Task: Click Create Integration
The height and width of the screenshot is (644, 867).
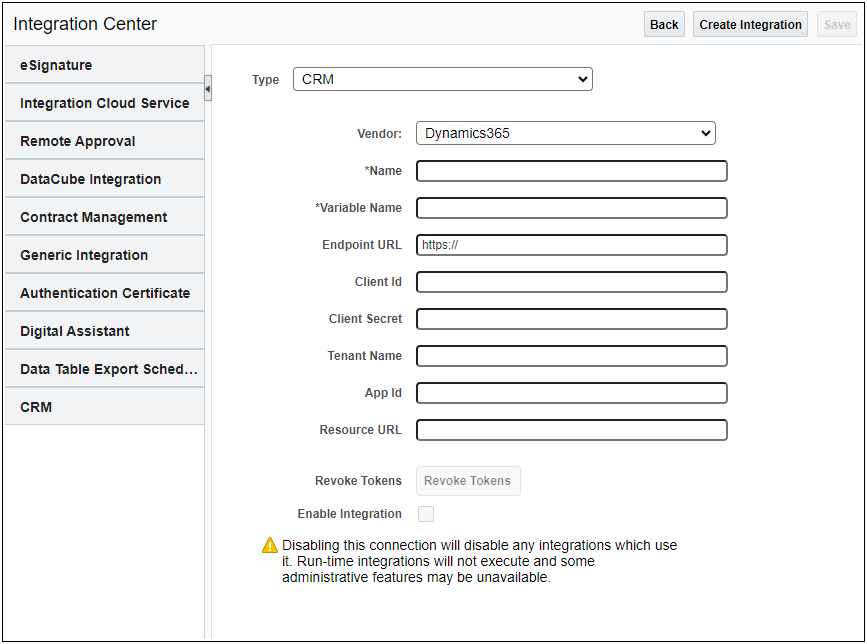Action: point(750,23)
